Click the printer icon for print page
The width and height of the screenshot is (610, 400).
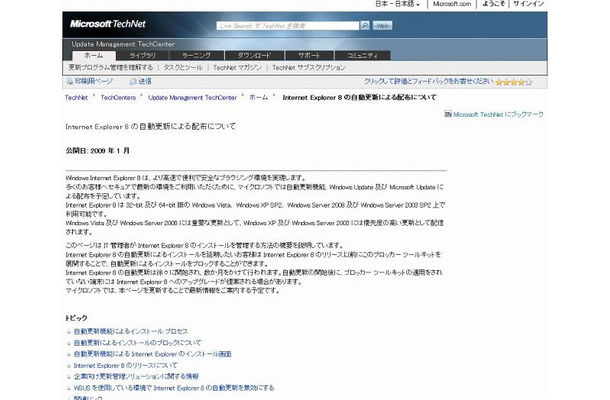click(x=70, y=81)
